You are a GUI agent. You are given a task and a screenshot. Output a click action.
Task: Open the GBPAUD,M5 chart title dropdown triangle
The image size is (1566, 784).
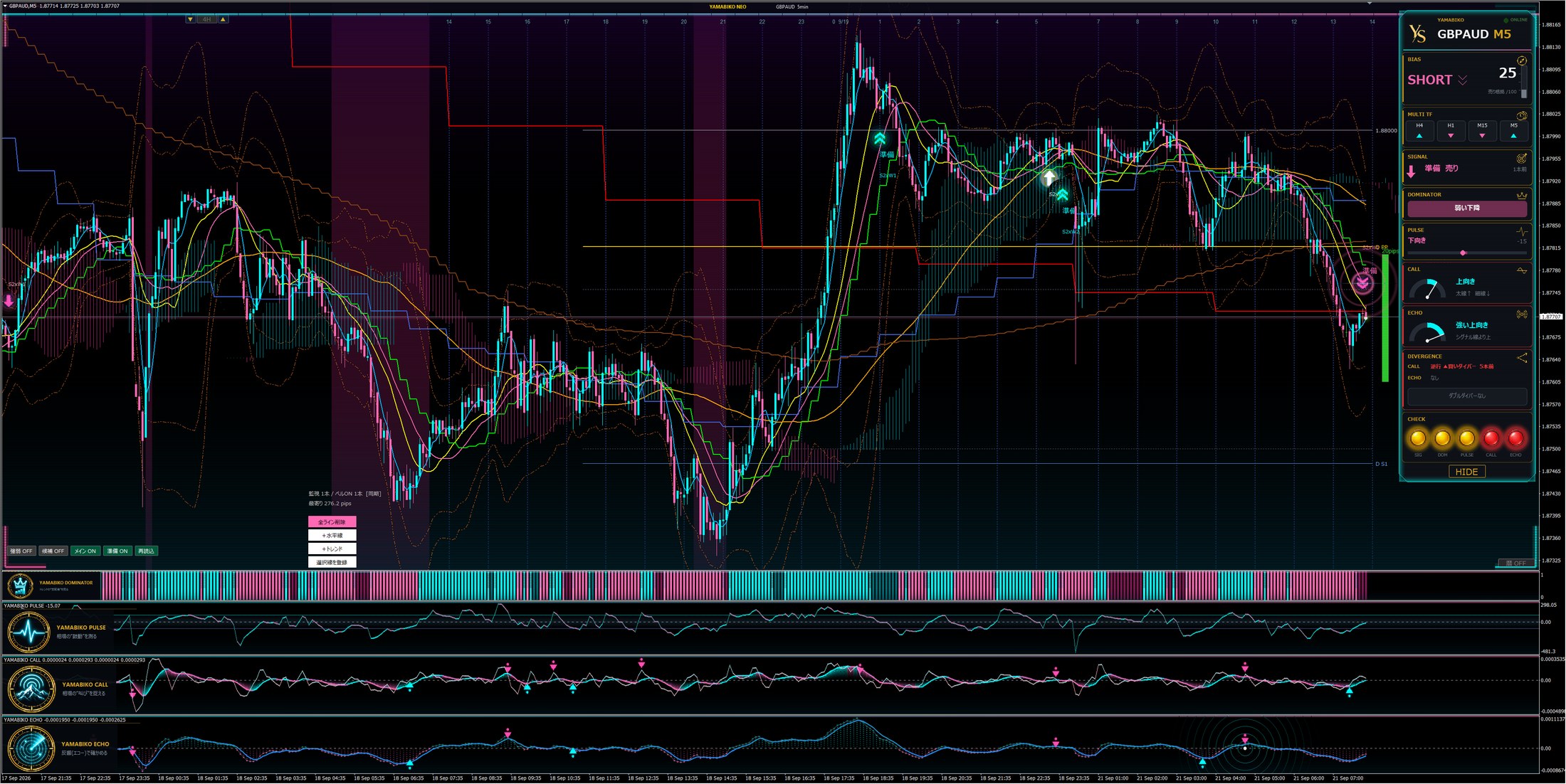tap(5, 6)
